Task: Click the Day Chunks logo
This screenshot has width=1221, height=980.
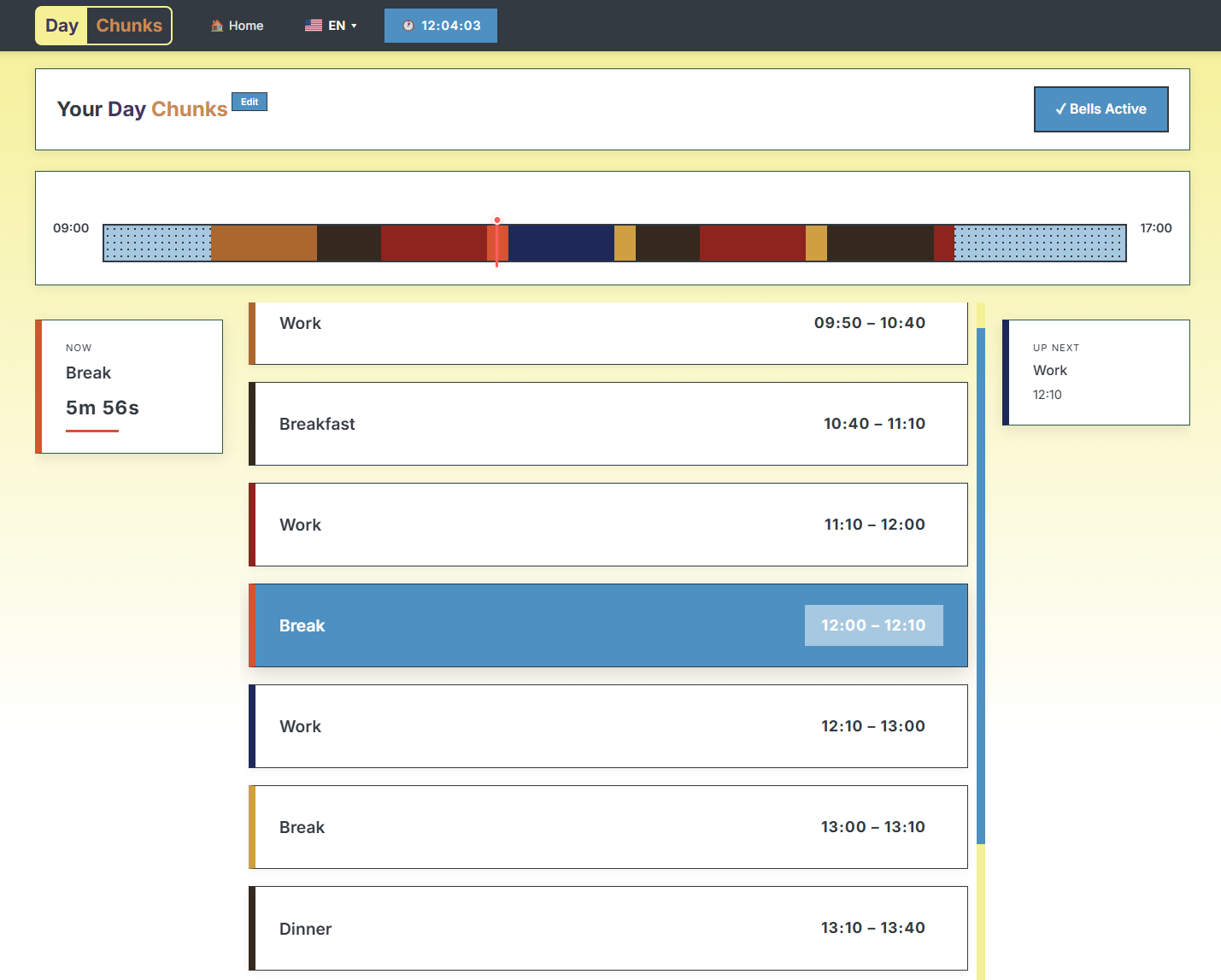Action: point(103,26)
